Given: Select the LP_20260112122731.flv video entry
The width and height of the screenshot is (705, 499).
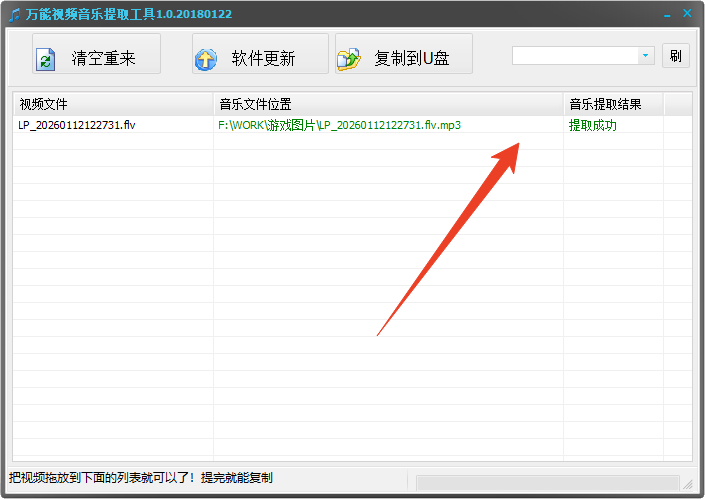Looking at the screenshot, I should (76, 125).
